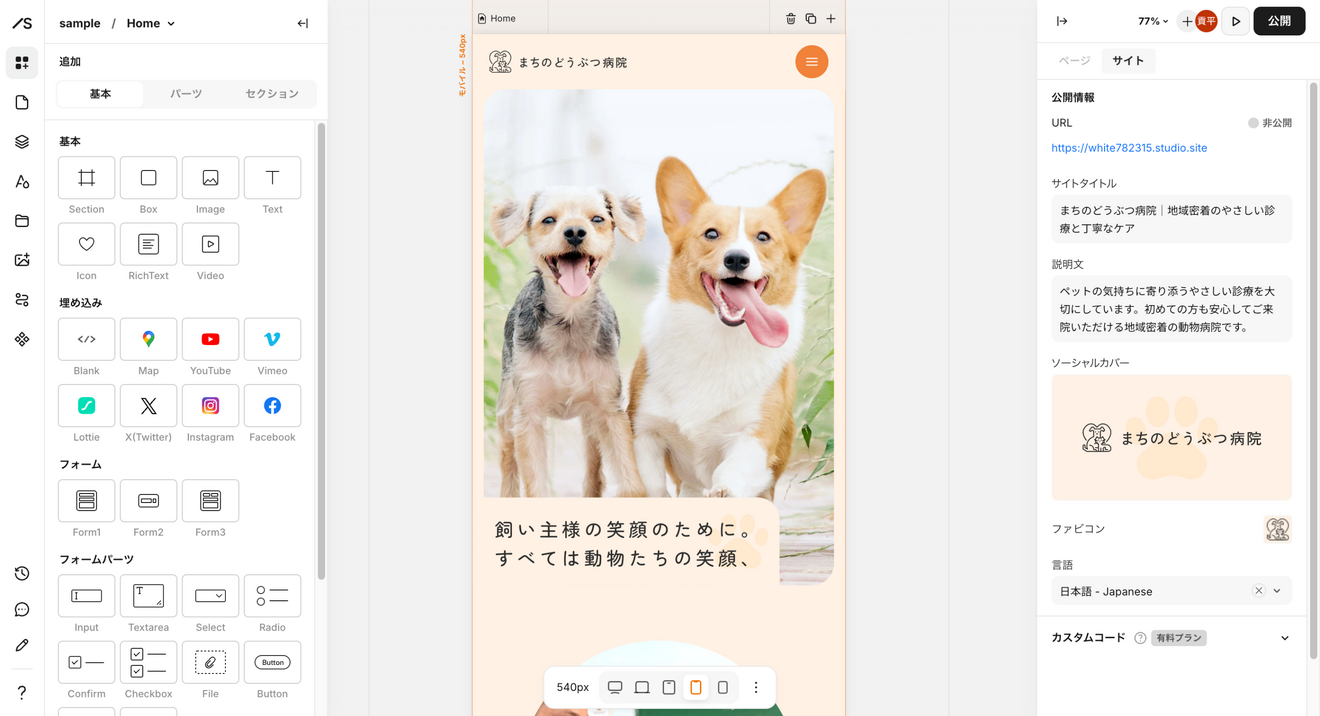The image size is (1320, 716).
Task: Switch to laptop viewport size
Action: click(x=642, y=687)
